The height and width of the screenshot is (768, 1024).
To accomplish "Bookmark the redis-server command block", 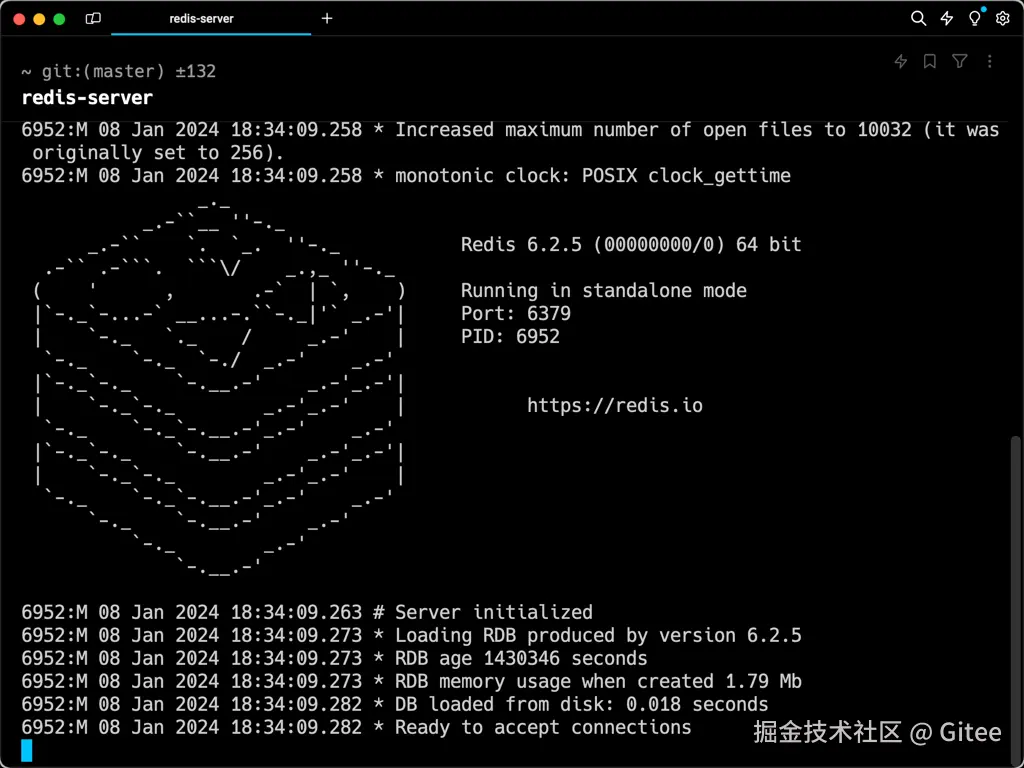I will tap(930, 61).
